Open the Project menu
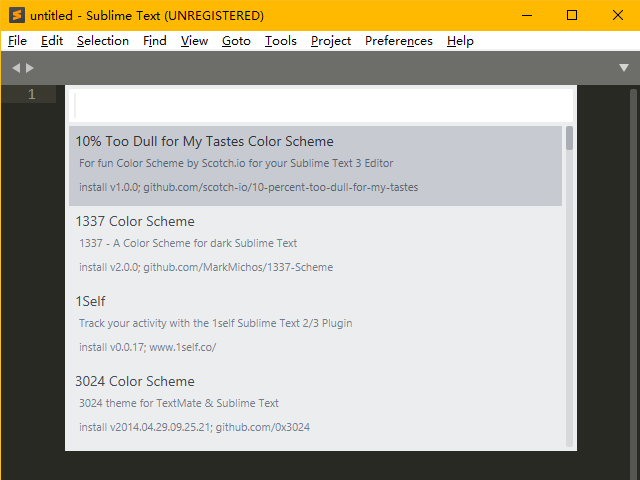640x480 pixels. (x=330, y=41)
